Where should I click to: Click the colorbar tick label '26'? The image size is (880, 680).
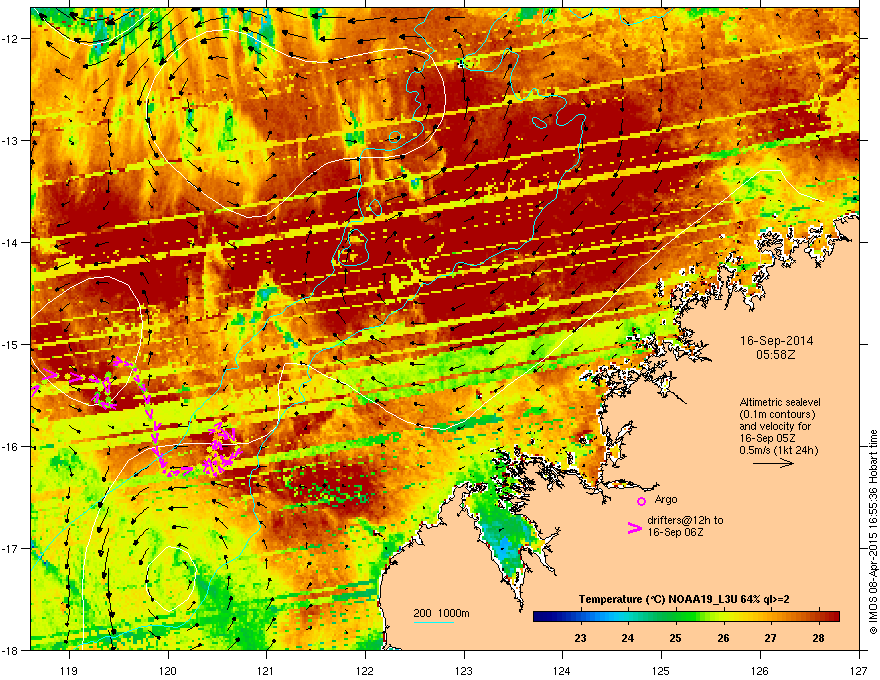pyautogui.click(x=723, y=638)
